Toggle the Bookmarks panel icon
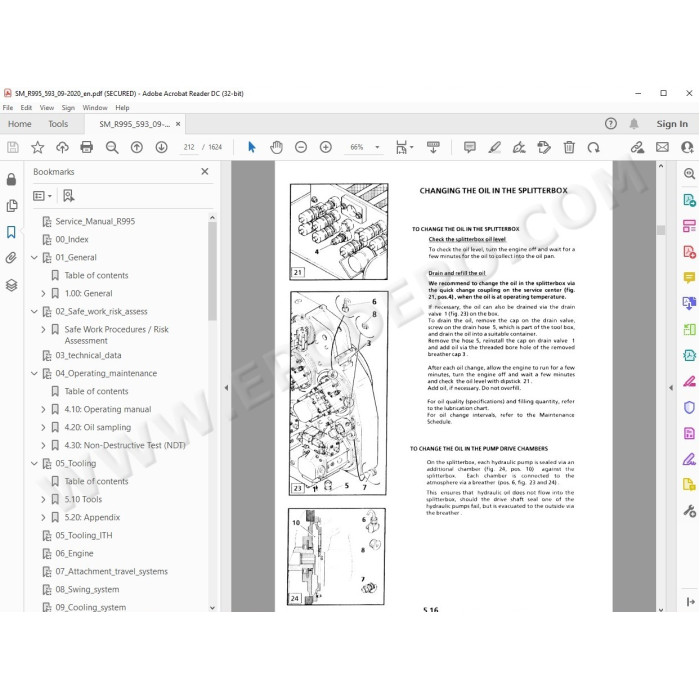This screenshot has width=700, height=700. coord(11,232)
